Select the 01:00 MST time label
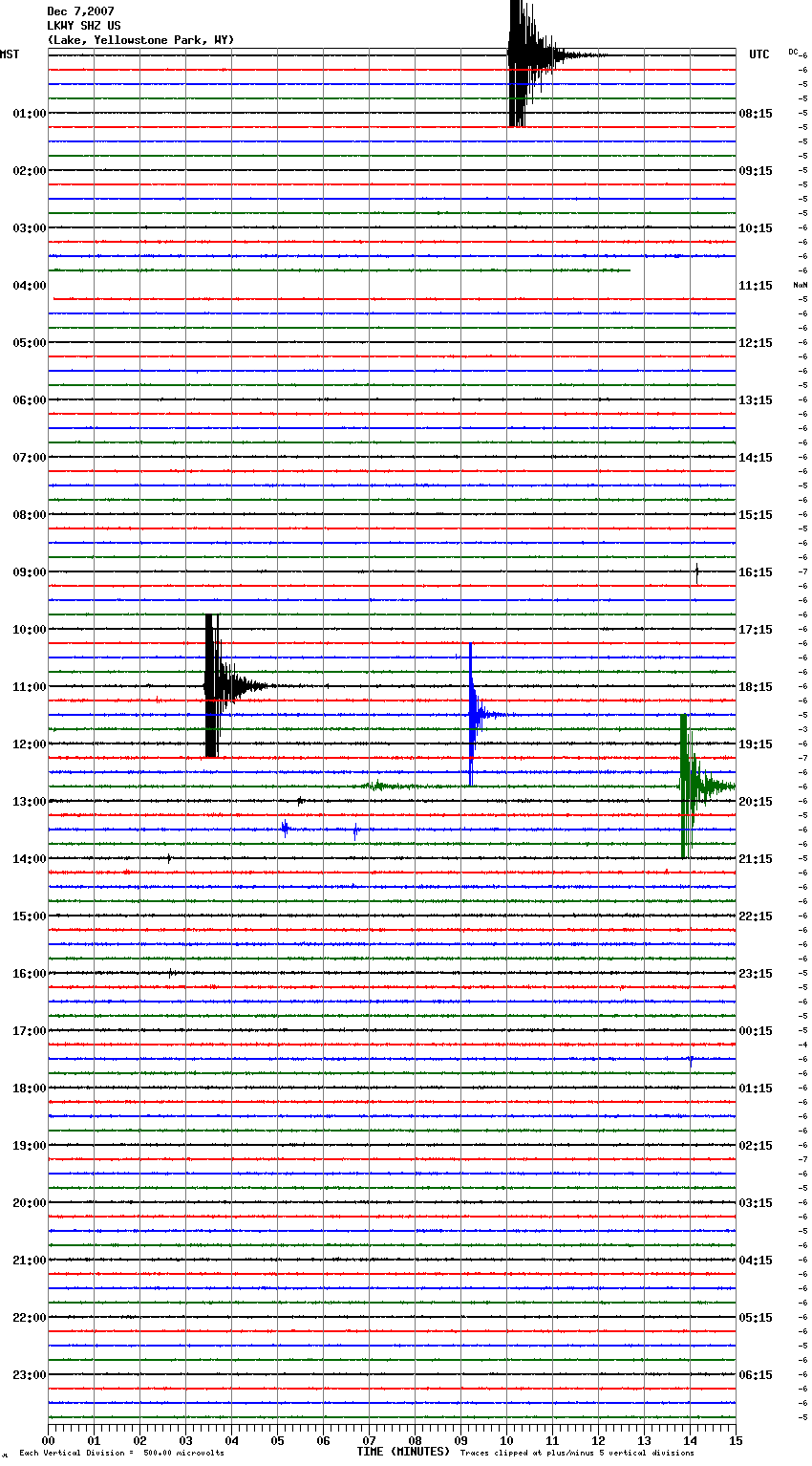 click(30, 114)
